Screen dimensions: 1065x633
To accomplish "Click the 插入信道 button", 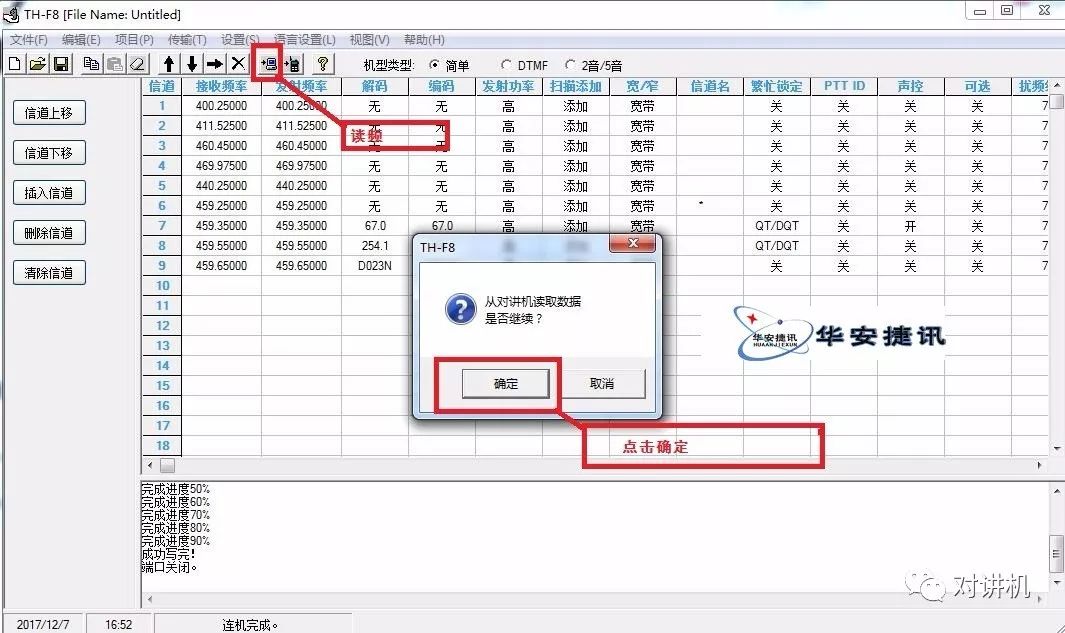I will pos(48,192).
